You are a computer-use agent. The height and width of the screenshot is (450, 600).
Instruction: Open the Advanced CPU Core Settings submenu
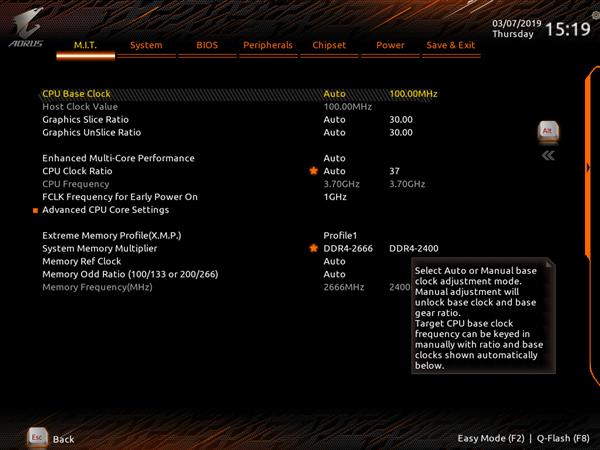(x=106, y=210)
